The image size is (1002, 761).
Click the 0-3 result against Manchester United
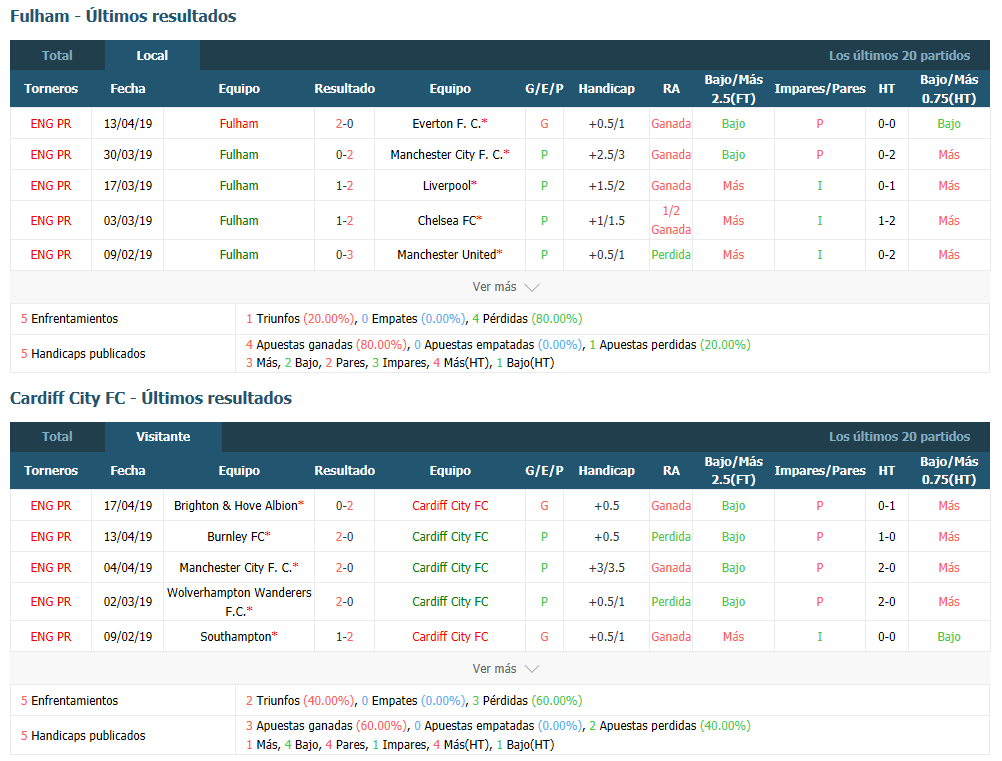point(344,254)
